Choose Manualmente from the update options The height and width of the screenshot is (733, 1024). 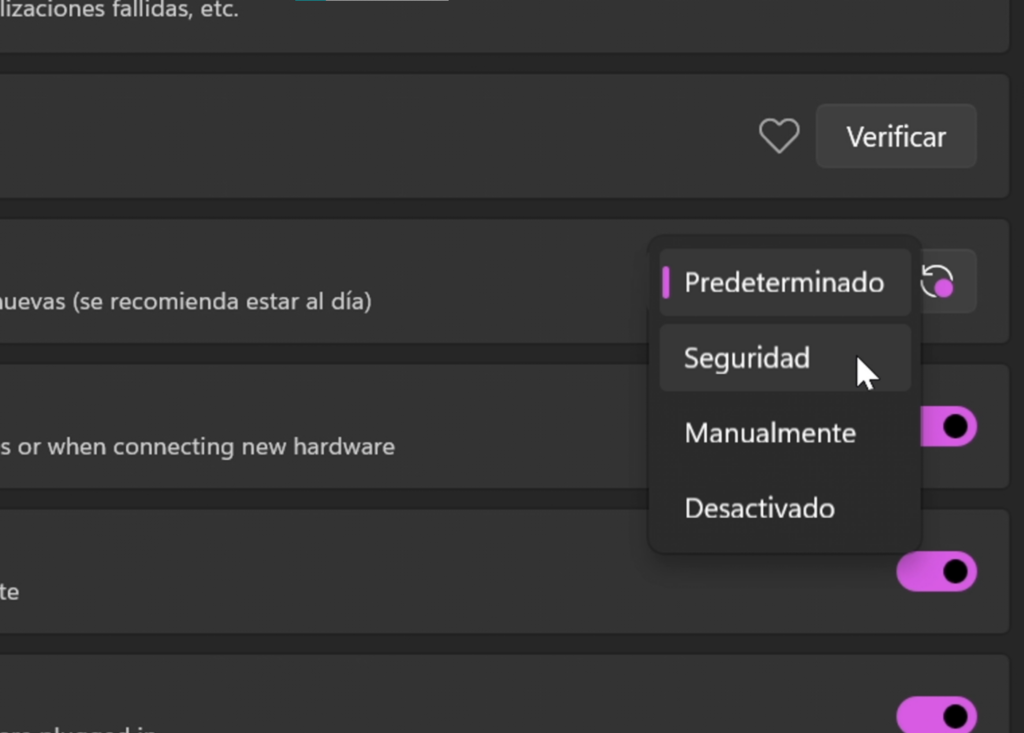(x=770, y=432)
